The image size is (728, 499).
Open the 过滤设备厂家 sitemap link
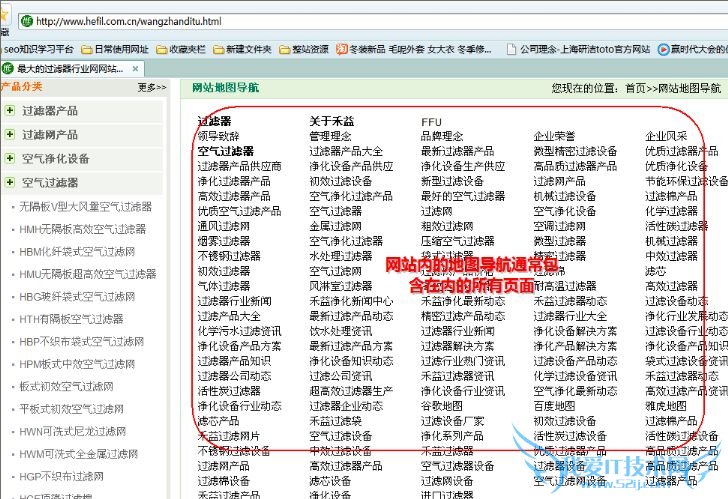(x=452, y=421)
